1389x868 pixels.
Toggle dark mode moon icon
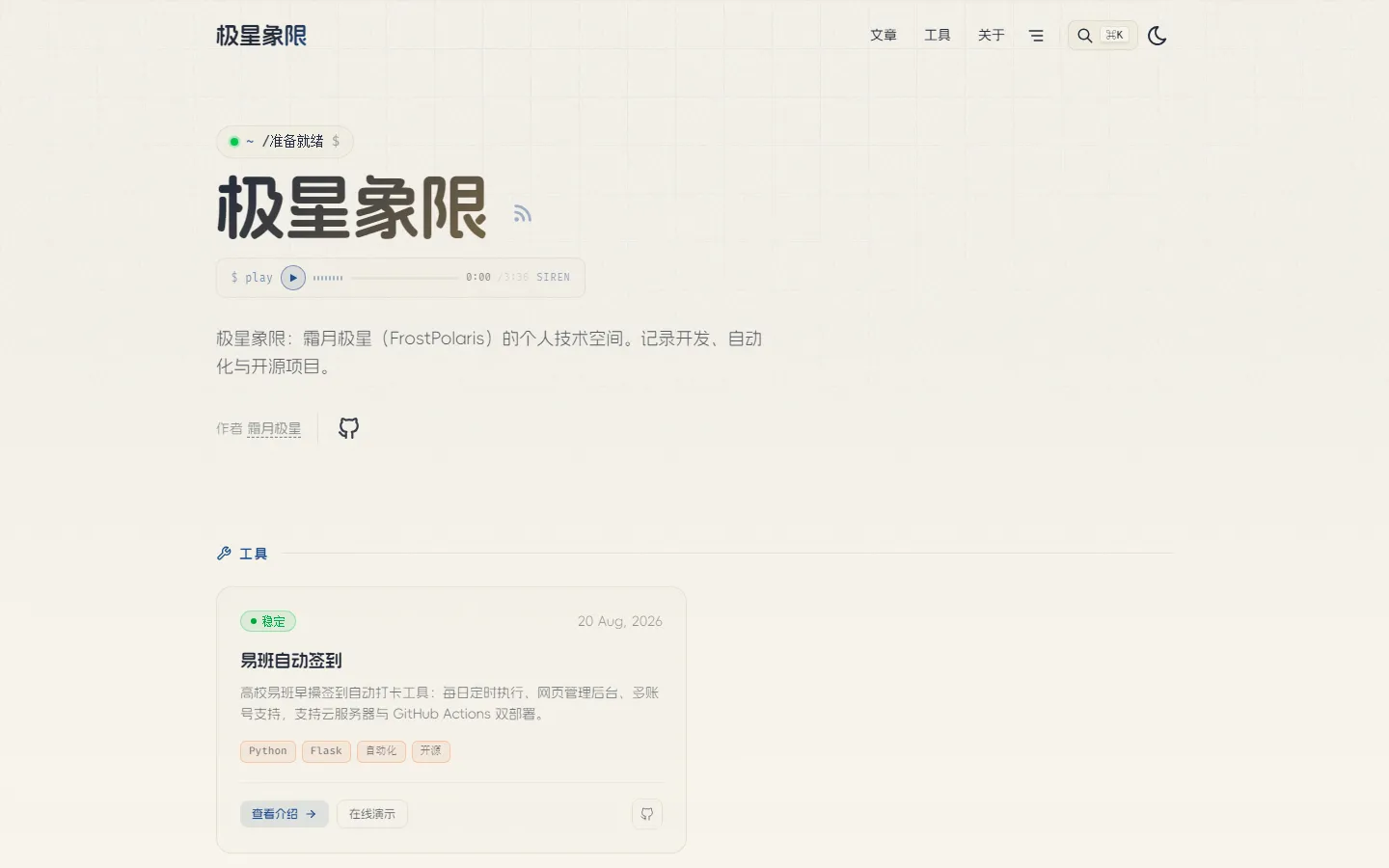[x=1157, y=36]
